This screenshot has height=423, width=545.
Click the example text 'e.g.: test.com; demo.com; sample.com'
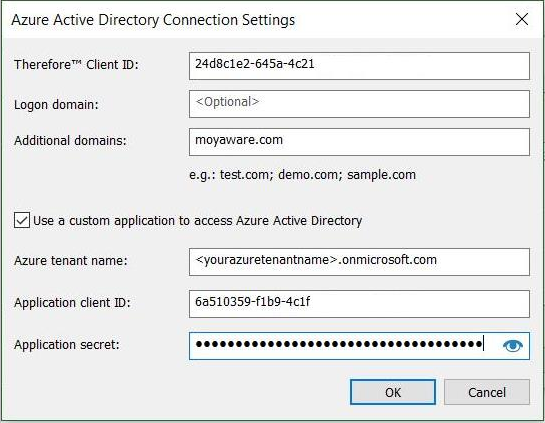pyautogui.click(x=302, y=174)
